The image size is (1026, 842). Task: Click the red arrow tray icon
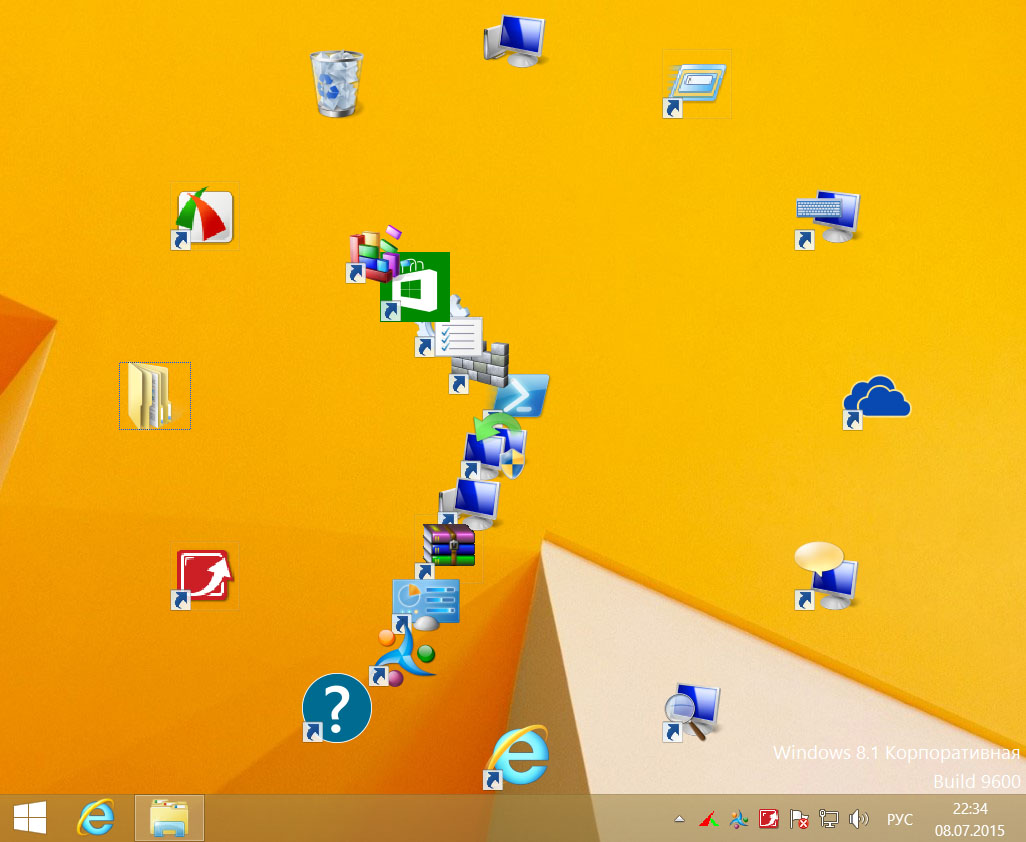[768, 818]
